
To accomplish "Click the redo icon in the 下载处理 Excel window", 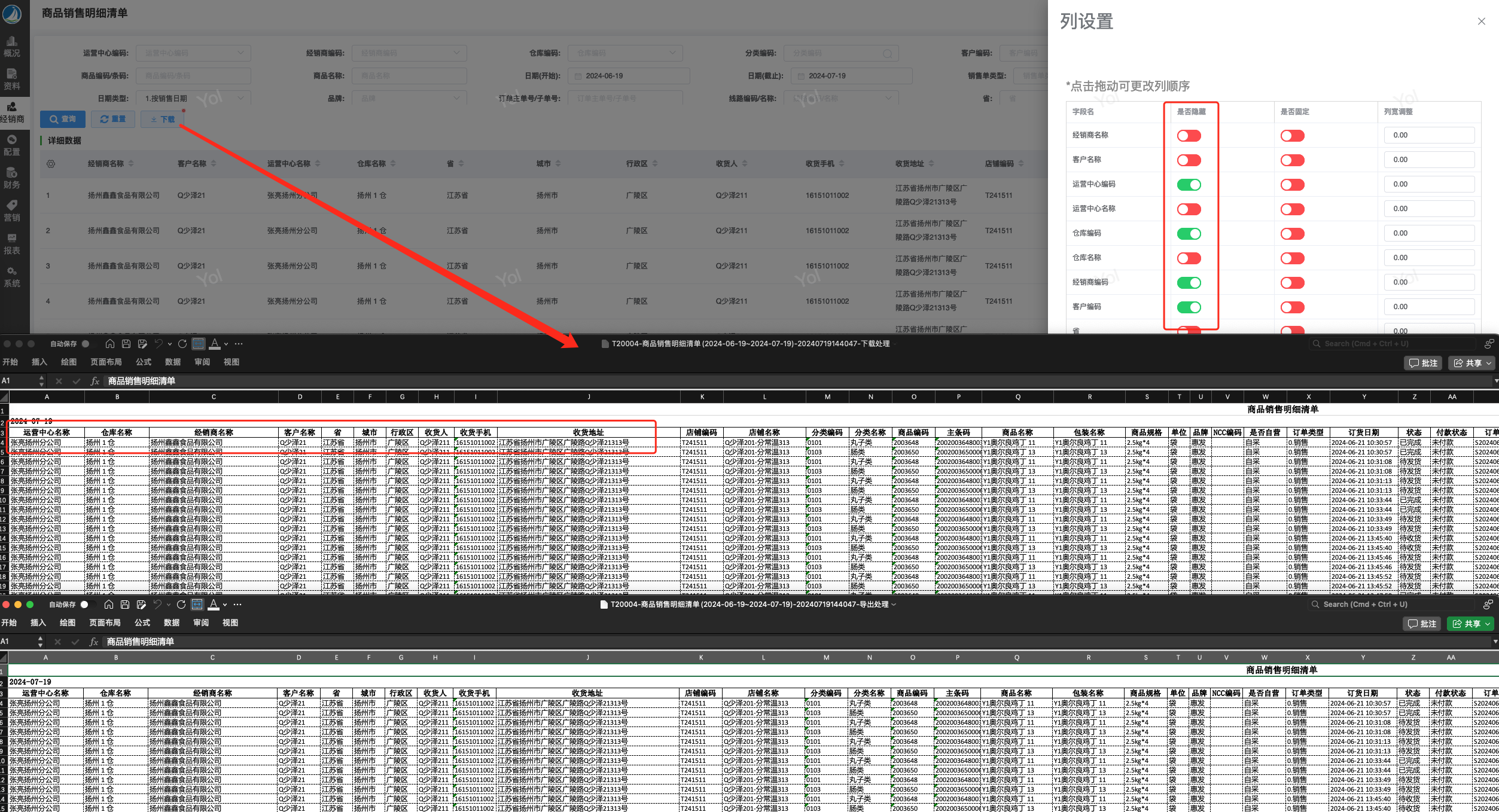I will pos(182,344).
